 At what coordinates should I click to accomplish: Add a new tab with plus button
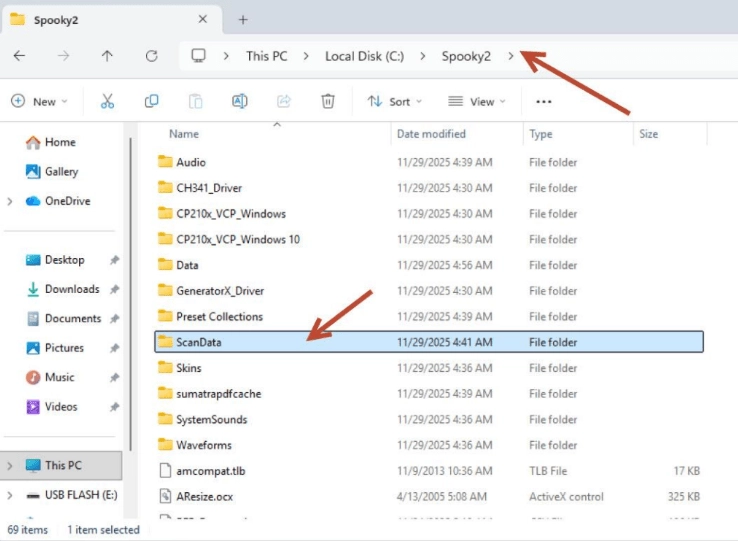pyautogui.click(x=243, y=19)
